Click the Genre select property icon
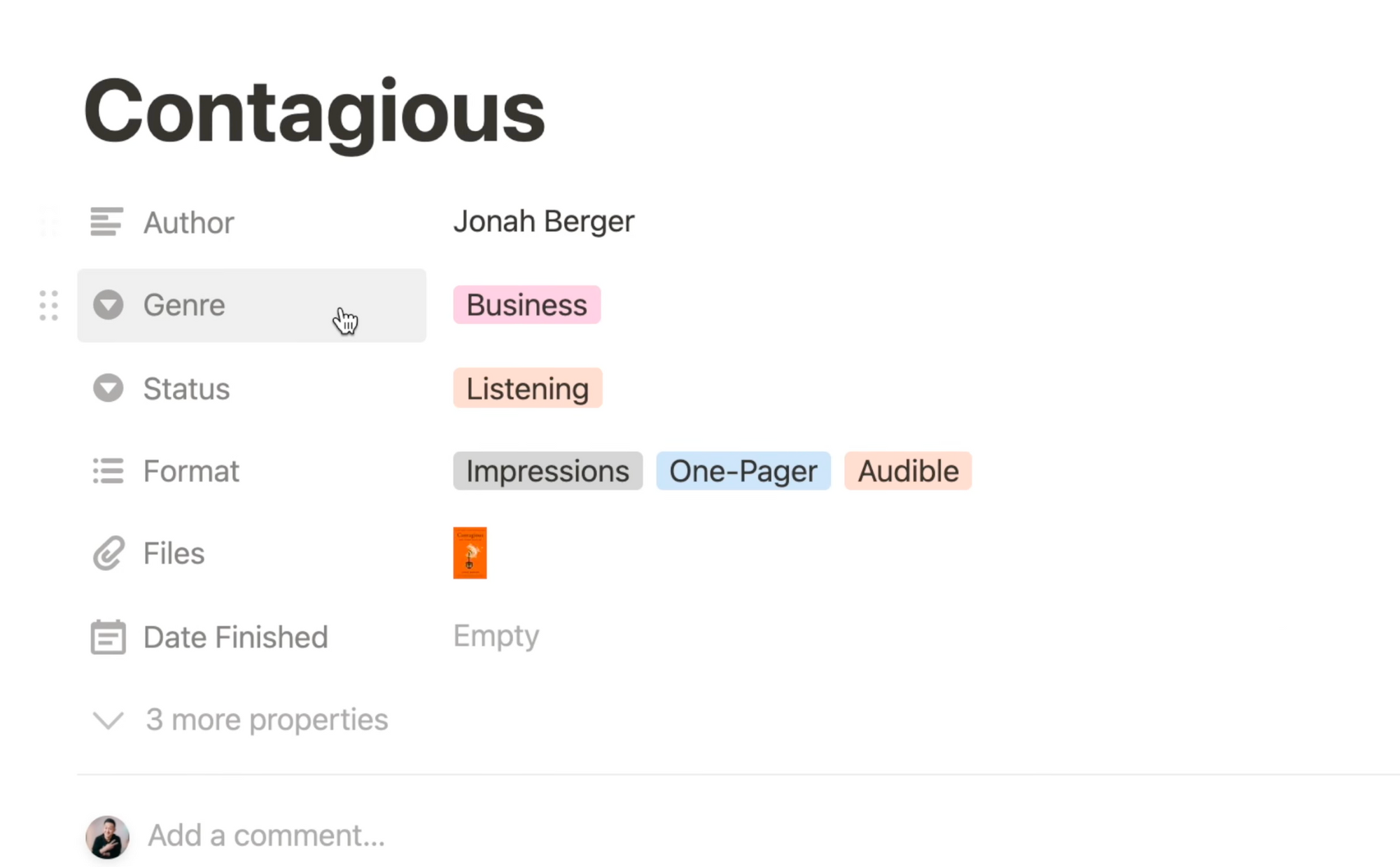The image size is (1400, 867). 108,305
